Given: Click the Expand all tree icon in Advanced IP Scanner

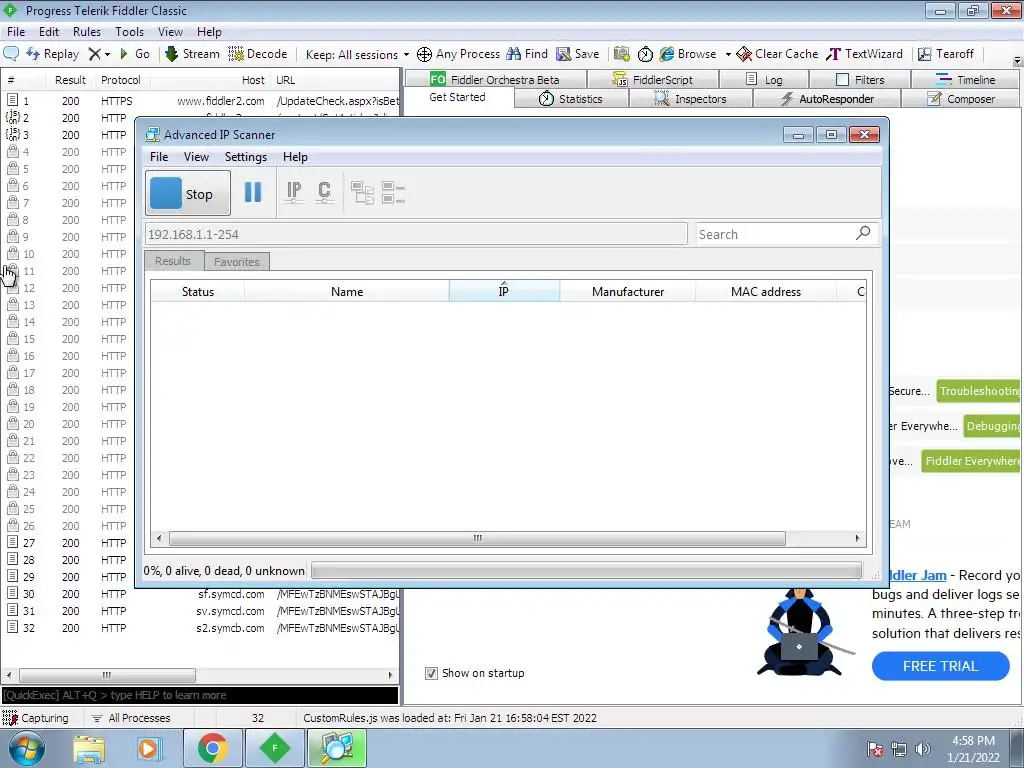Looking at the screenshot, I should (362, 193).
